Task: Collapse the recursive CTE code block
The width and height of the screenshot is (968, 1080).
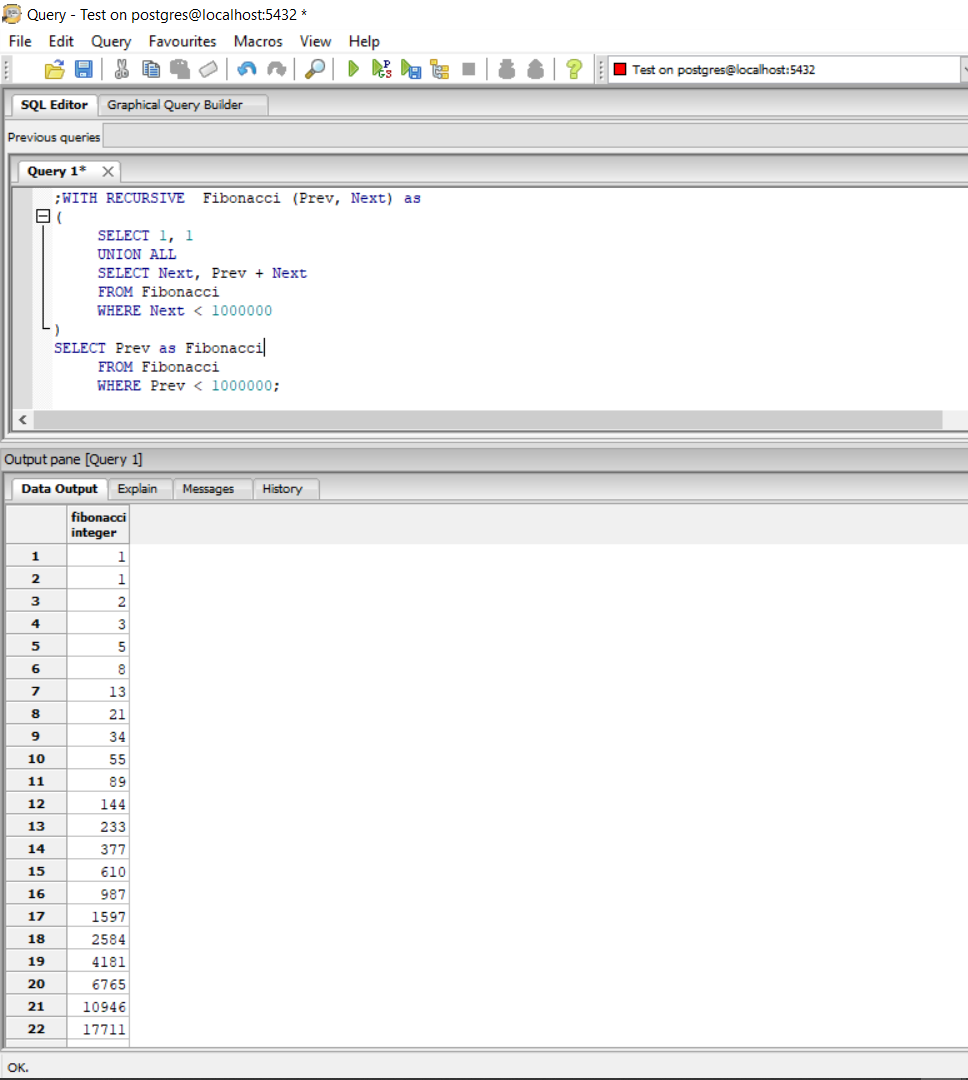Action: pos(42,216)
